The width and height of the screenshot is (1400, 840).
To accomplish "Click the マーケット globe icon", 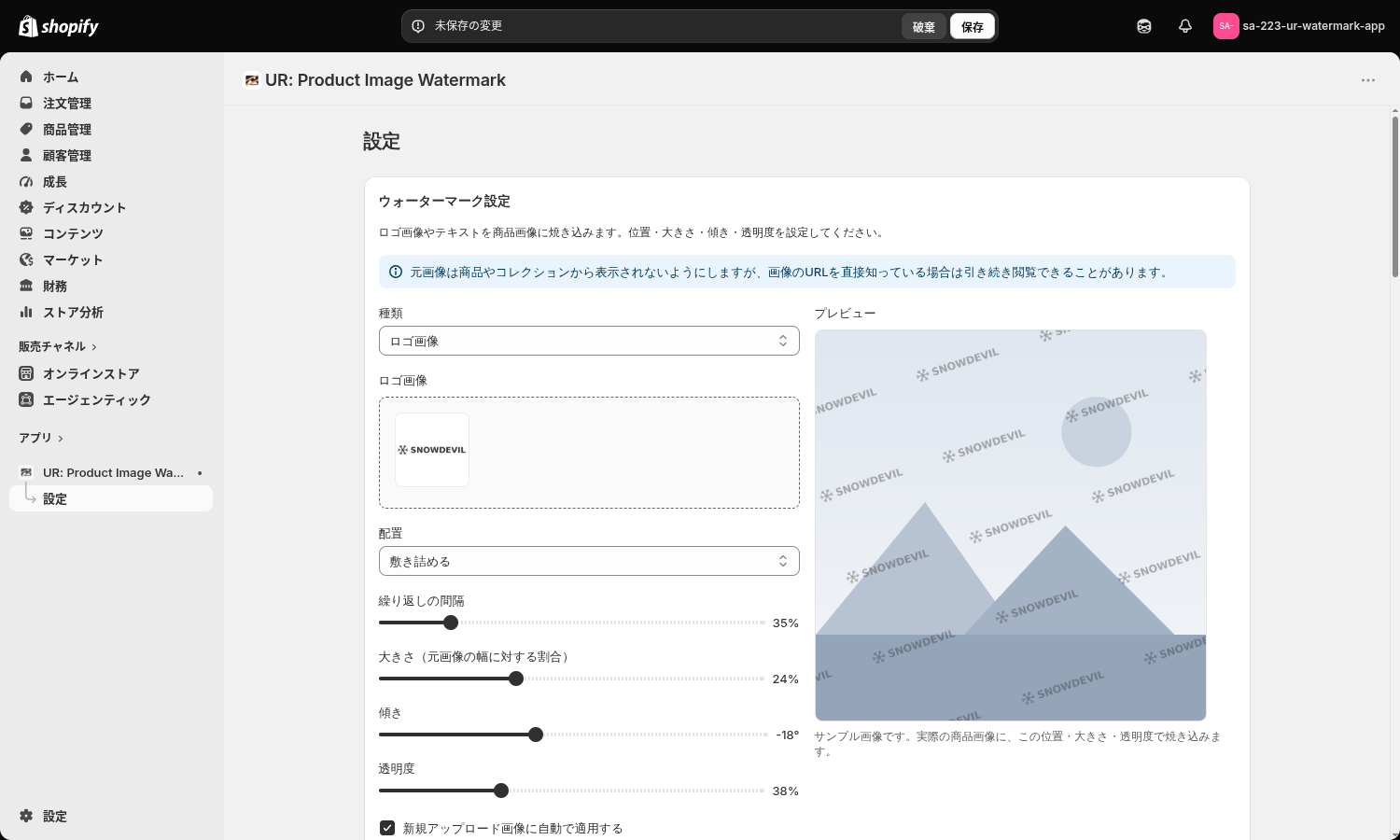I will (26, 259).
